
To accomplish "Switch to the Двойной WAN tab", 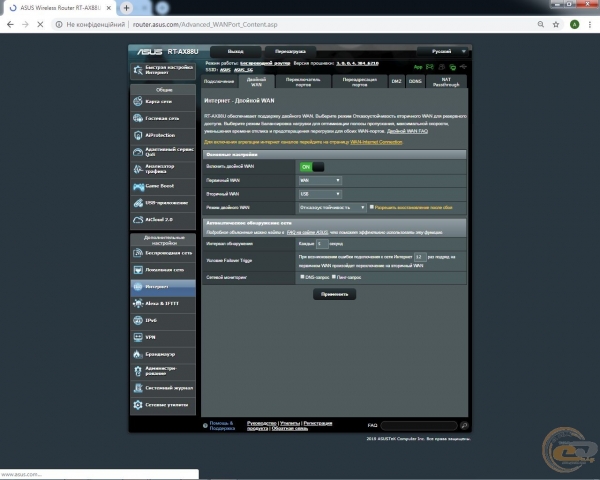I will 256,82.
